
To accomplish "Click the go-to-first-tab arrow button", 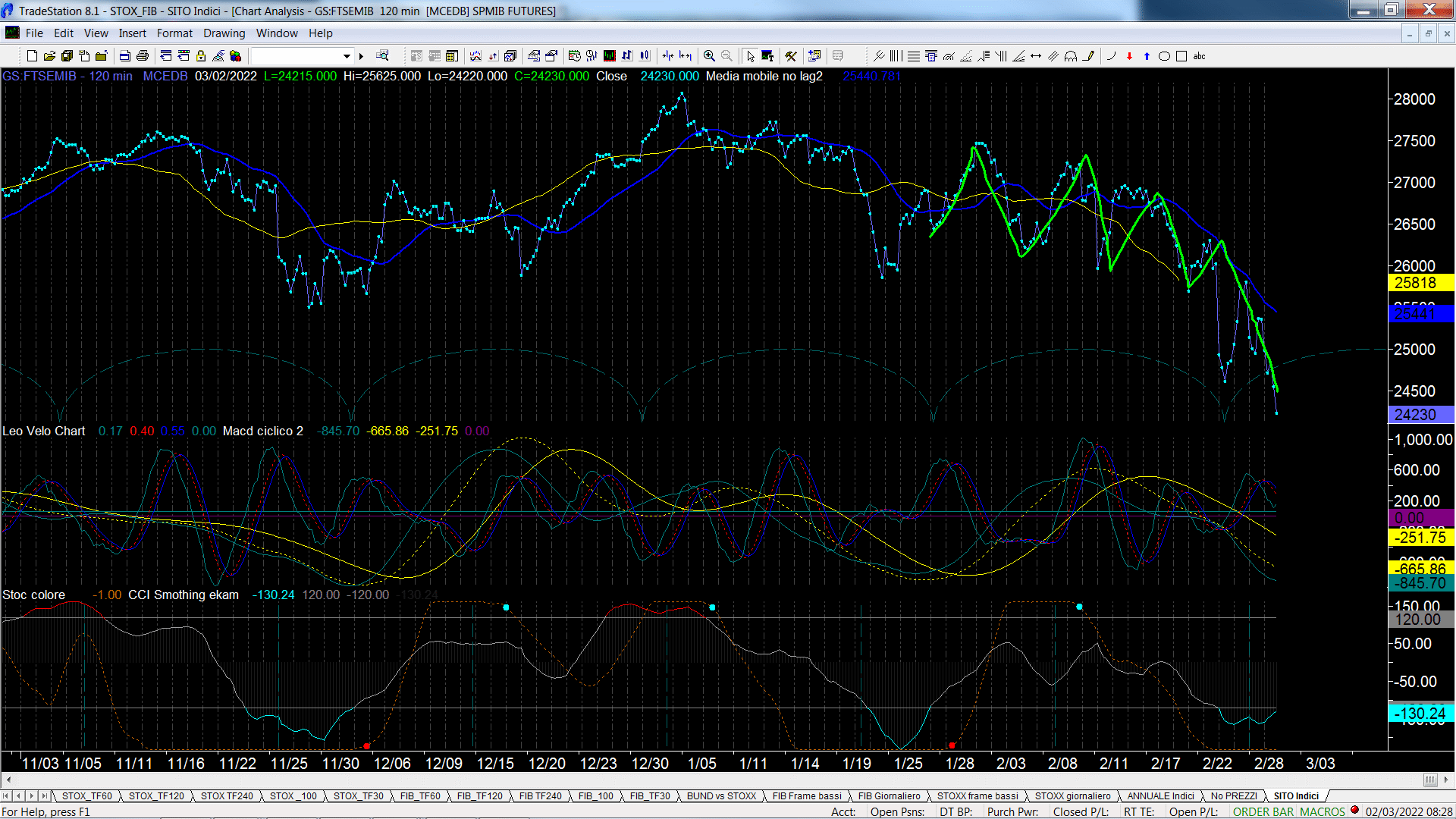I will click(7, 796).
